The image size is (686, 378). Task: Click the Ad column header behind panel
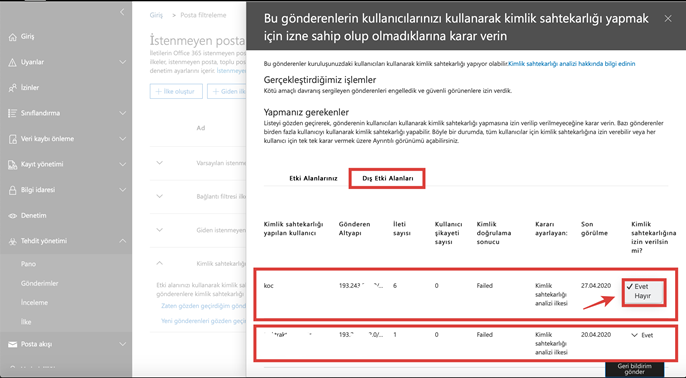[201, 128]
